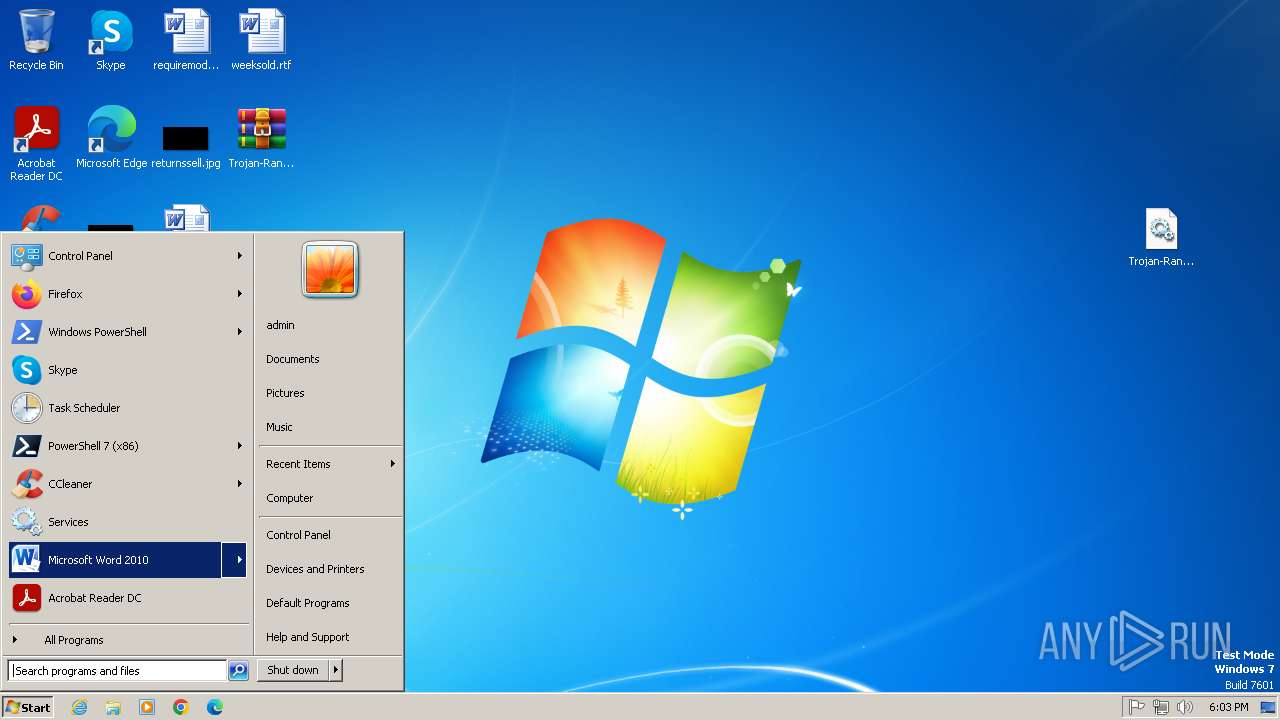Click the Shut down button
Image resolution: width=1280 pixels, height=720 pixels.
pyautogui.click(x=293, y=670)
